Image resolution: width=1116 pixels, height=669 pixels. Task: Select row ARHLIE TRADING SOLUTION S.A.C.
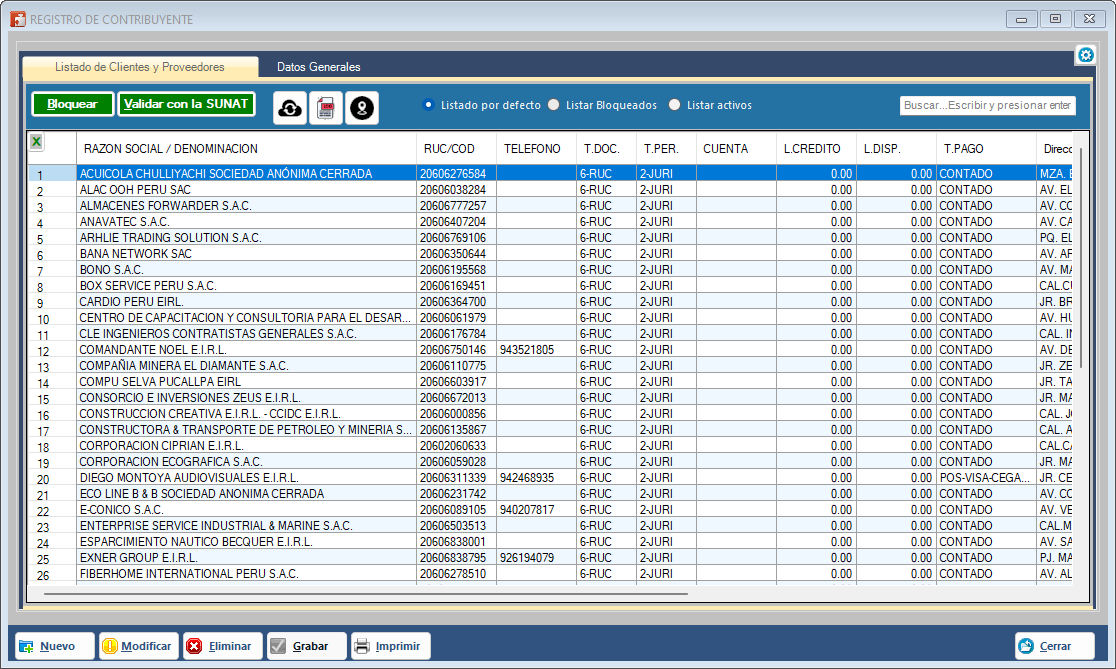click(550, 238)
